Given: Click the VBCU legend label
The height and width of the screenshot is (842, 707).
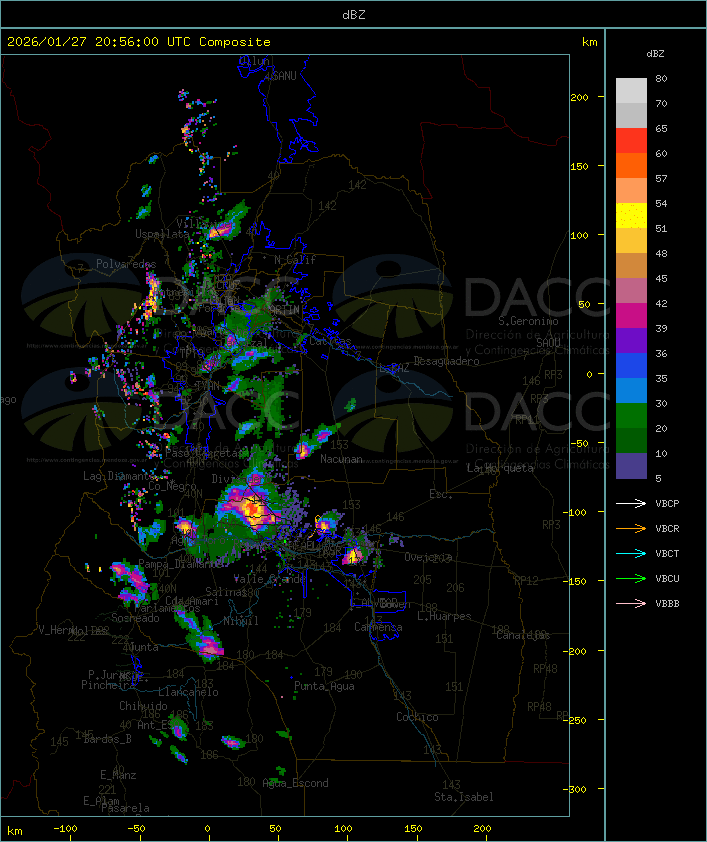Looking at the screenshot, I should (667, 578).
